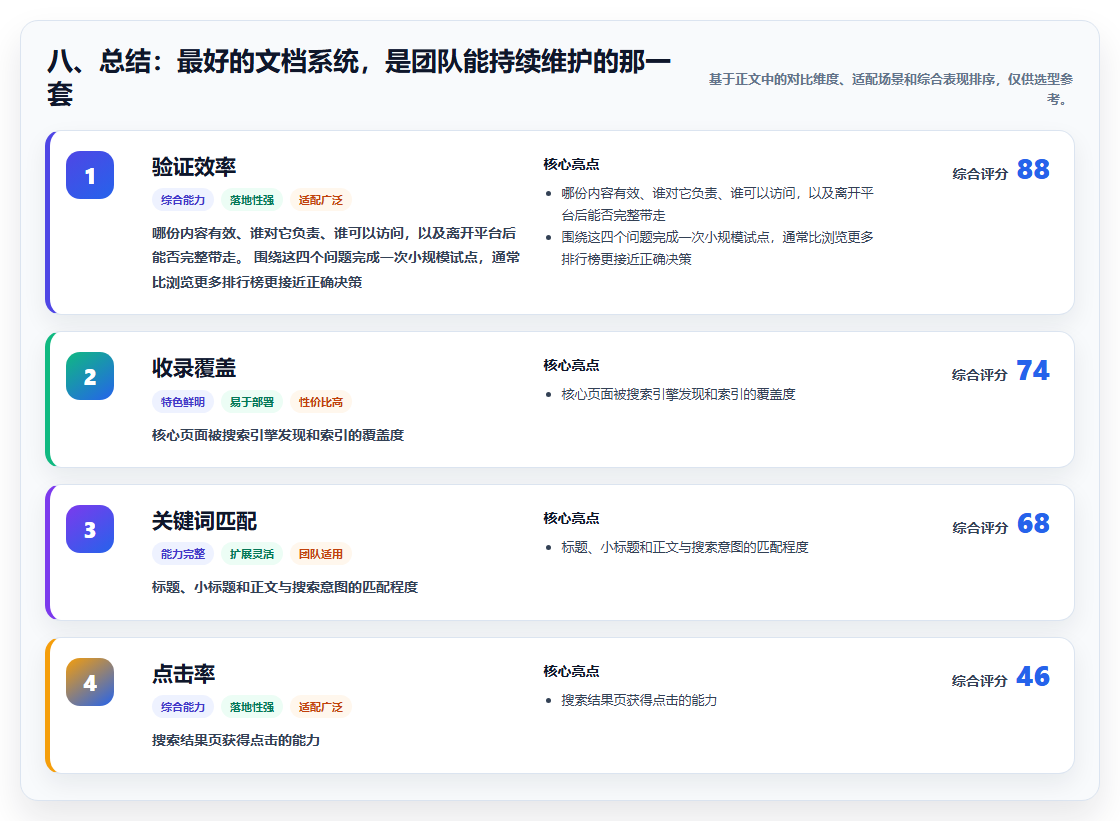Click description 核心页面被搜索引擎发现和索引的覆盖度 under tags
The width and height of the screenshot is (1120, 821).
(x=278, y=435)
